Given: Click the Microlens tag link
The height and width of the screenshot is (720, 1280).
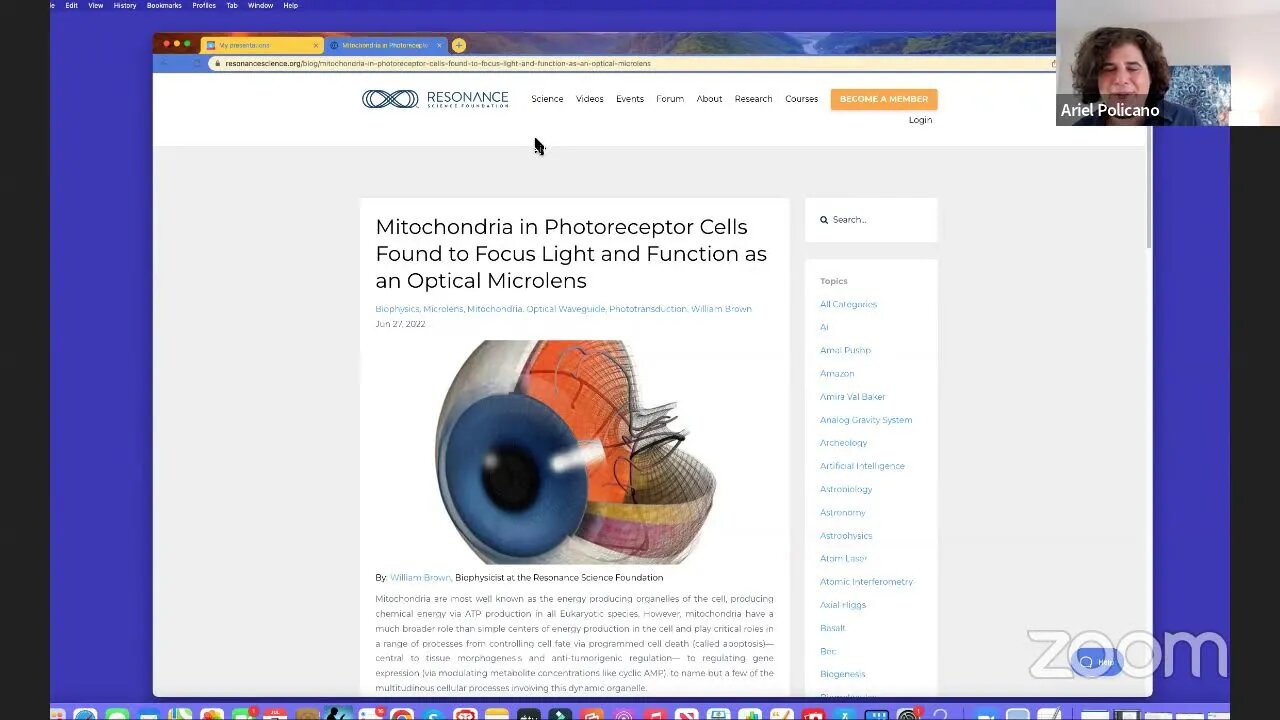Looking at the screenshot, I should 443,309.
